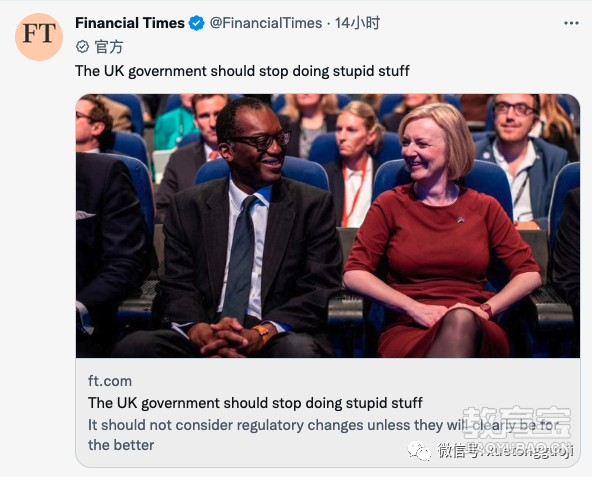Screen dimensions: 592x477
Task: Click the 官方 official label
Action: (x=109, y=47)
